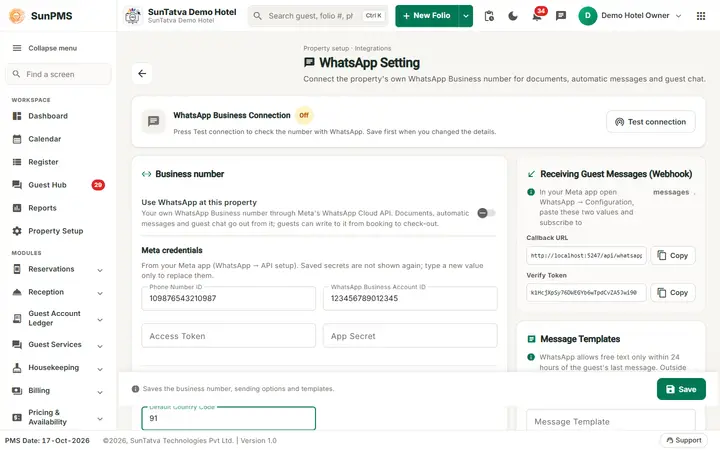Open the New Folio dropdown arrow

click(466, 16)
